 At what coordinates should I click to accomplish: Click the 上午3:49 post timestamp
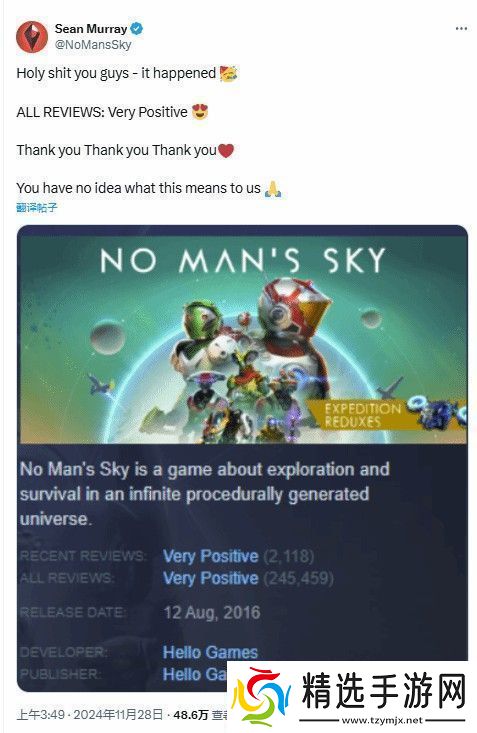(40, 715)
